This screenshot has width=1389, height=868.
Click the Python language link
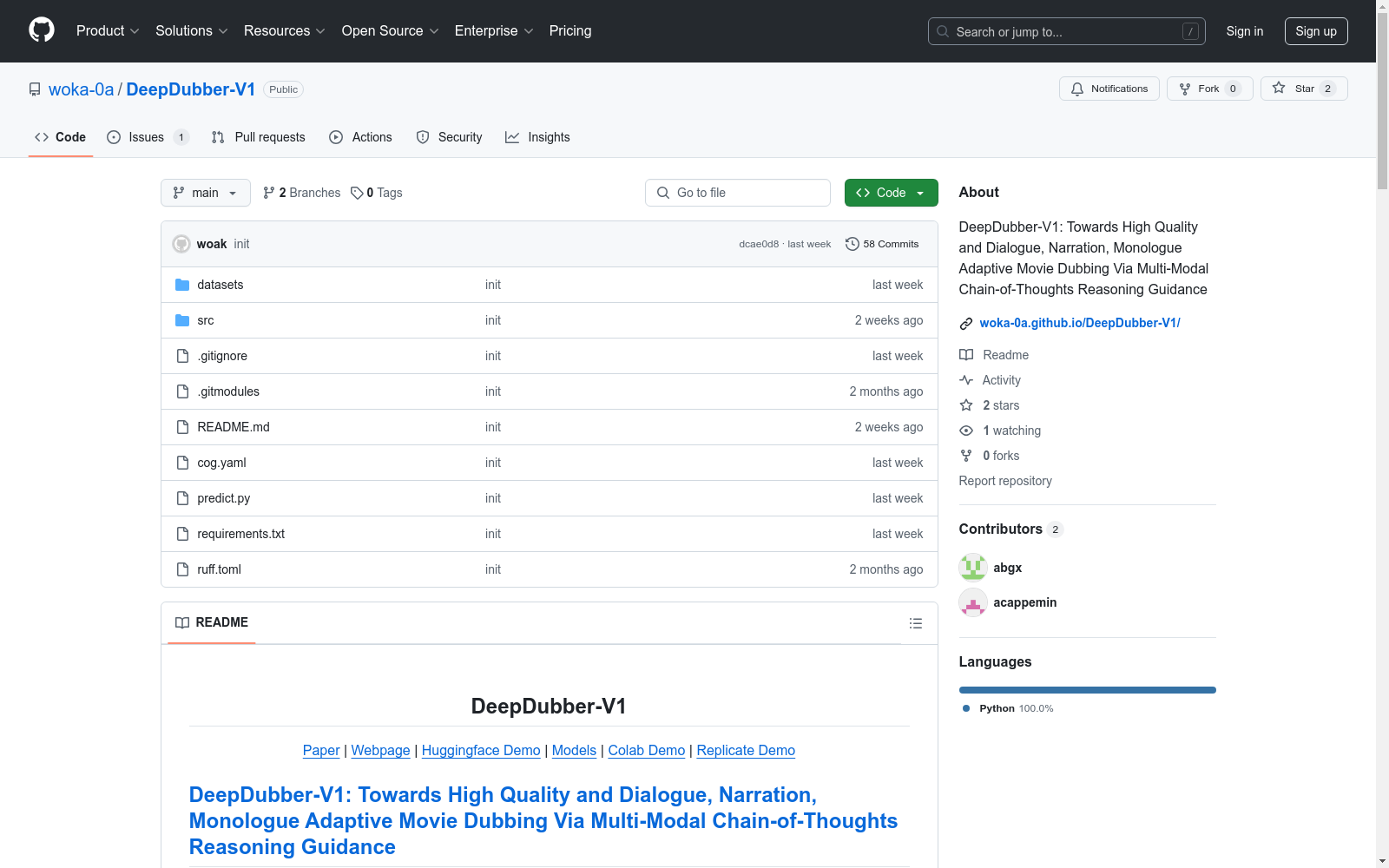point(1008,708)
